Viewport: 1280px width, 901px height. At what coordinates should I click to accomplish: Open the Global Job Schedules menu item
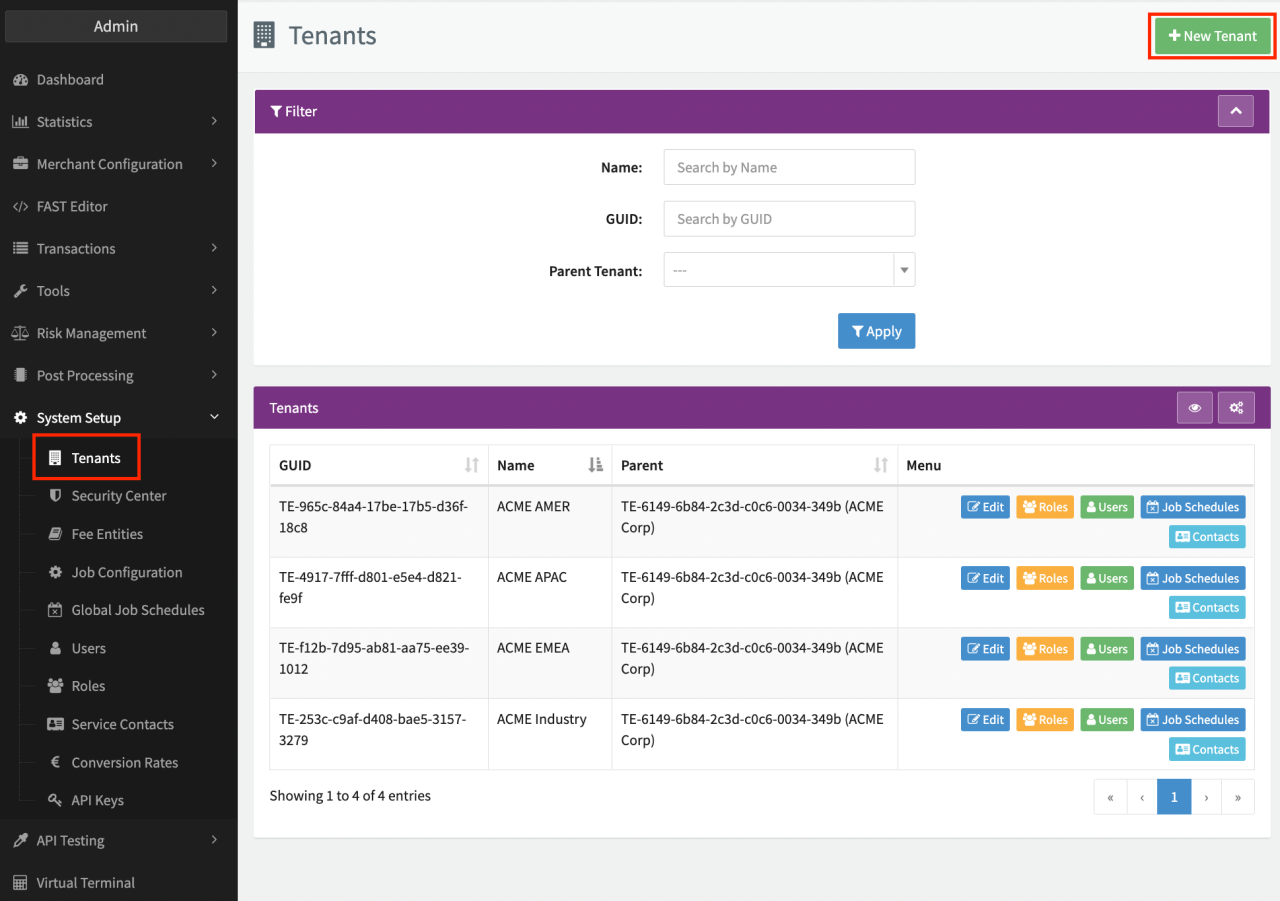coord(137,610)
